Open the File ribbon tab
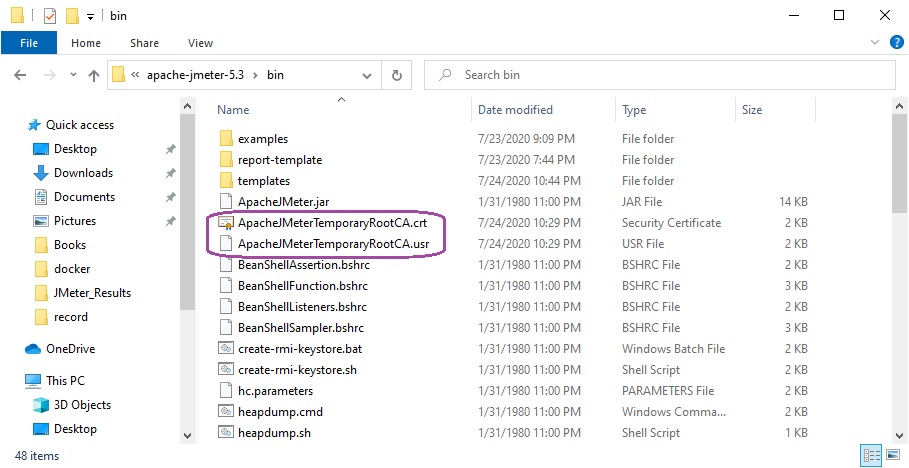 29,43
